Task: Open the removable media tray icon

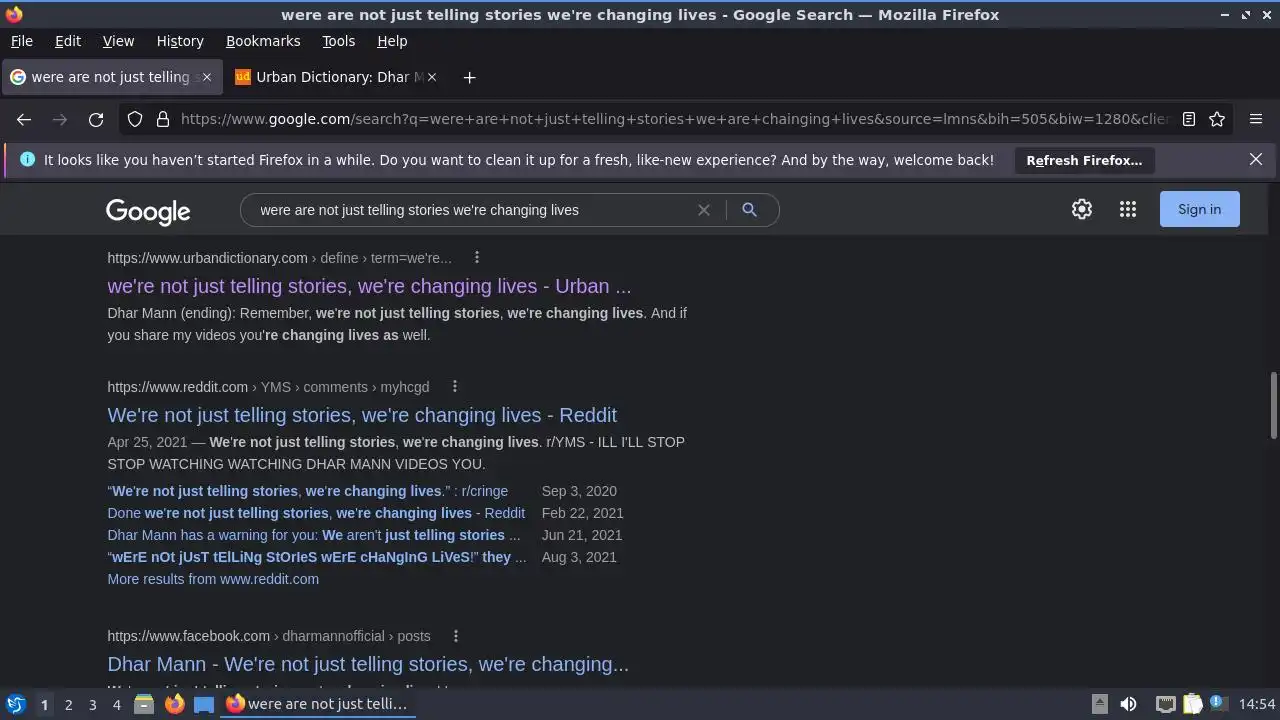Action: (1099, 704)
